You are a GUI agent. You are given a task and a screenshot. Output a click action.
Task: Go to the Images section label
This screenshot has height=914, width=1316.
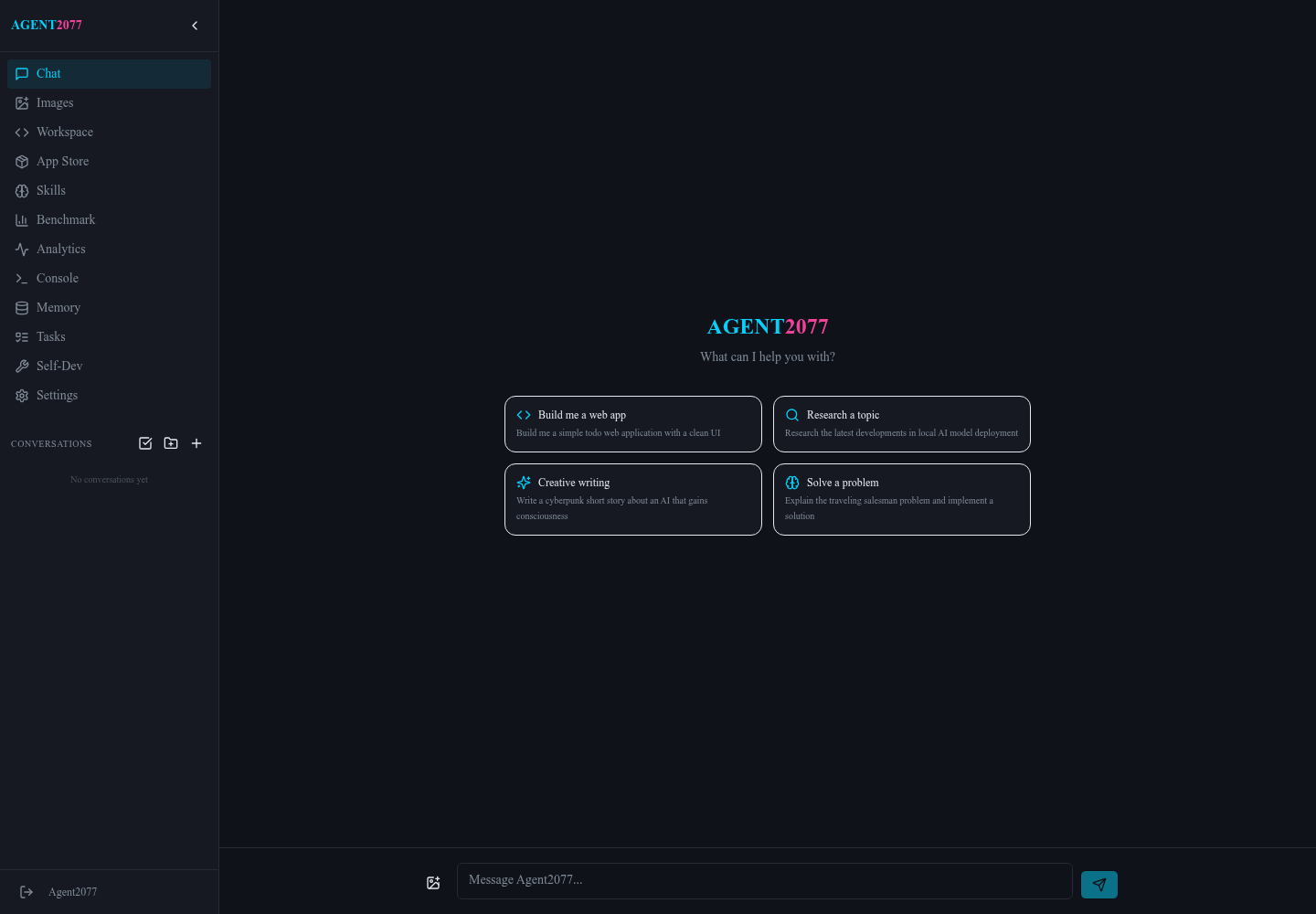(55, 103)
